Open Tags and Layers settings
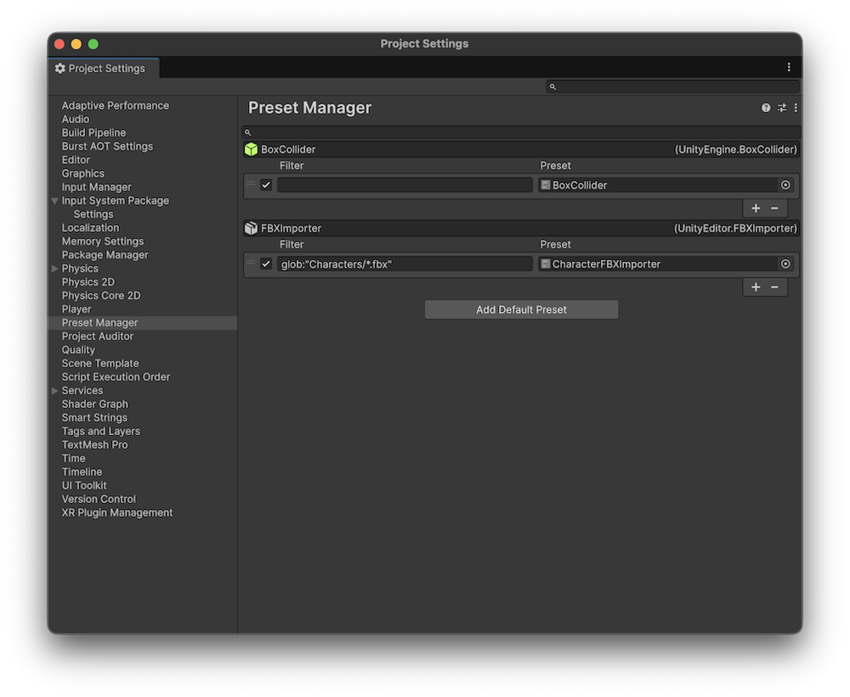Image resolution: width=850 pixels, height=697 pixels. coord(101,431)
